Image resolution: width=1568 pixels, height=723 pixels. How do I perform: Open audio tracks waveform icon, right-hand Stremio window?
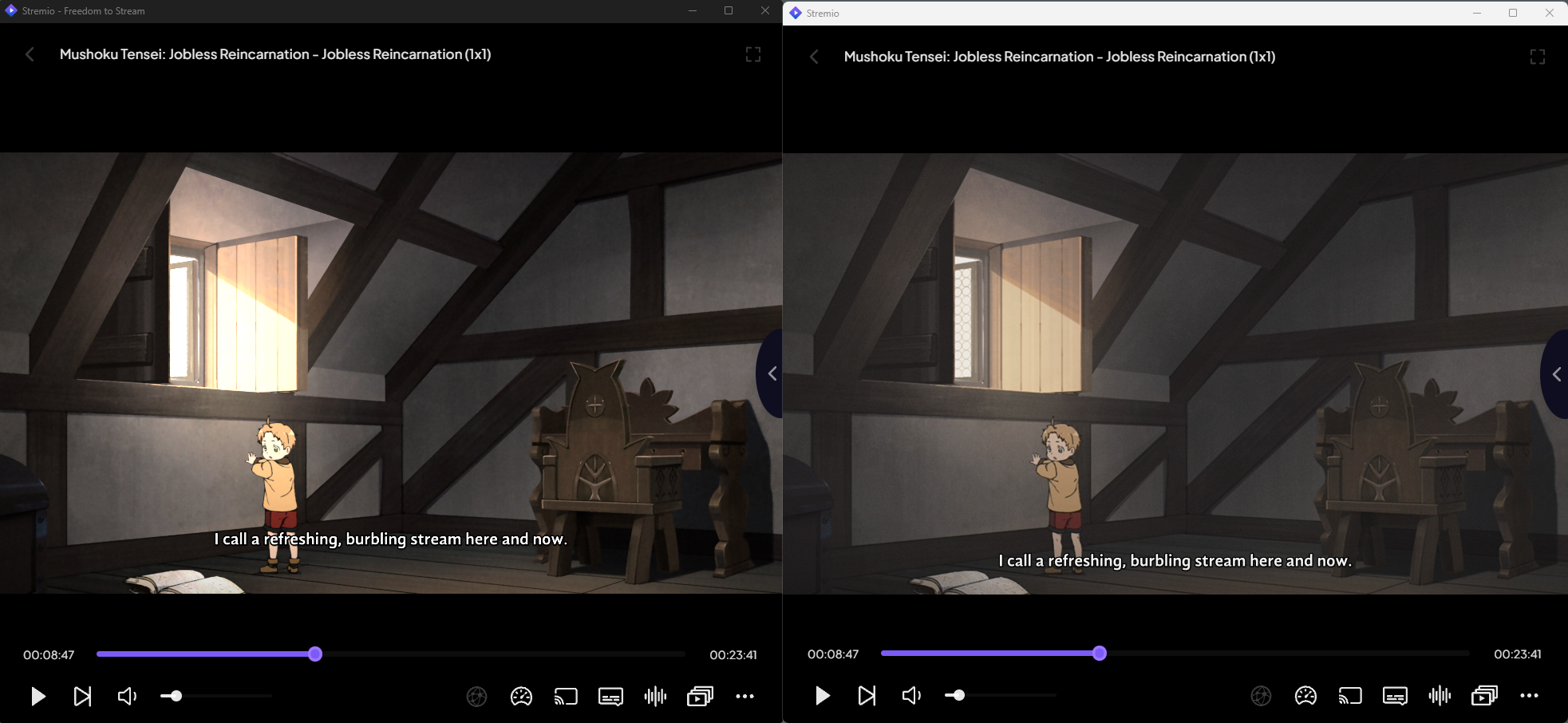pos(1440,696)
